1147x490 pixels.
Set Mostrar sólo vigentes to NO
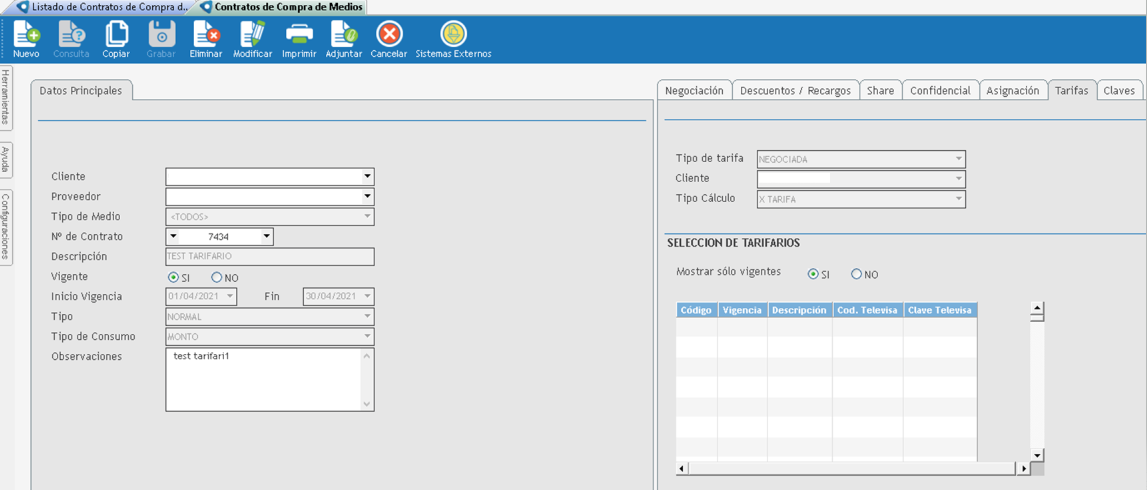pyautogui.click(x=857, y=274)
